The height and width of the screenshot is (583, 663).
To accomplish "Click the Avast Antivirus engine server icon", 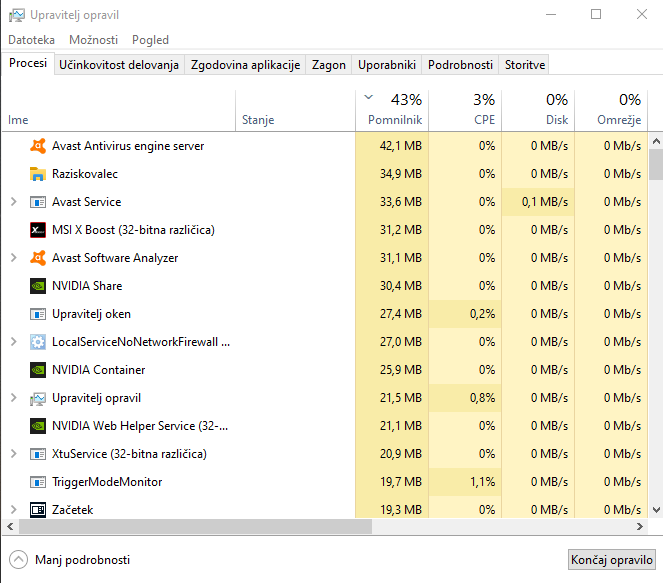I will pyautogui.click(x=38, y=146).
